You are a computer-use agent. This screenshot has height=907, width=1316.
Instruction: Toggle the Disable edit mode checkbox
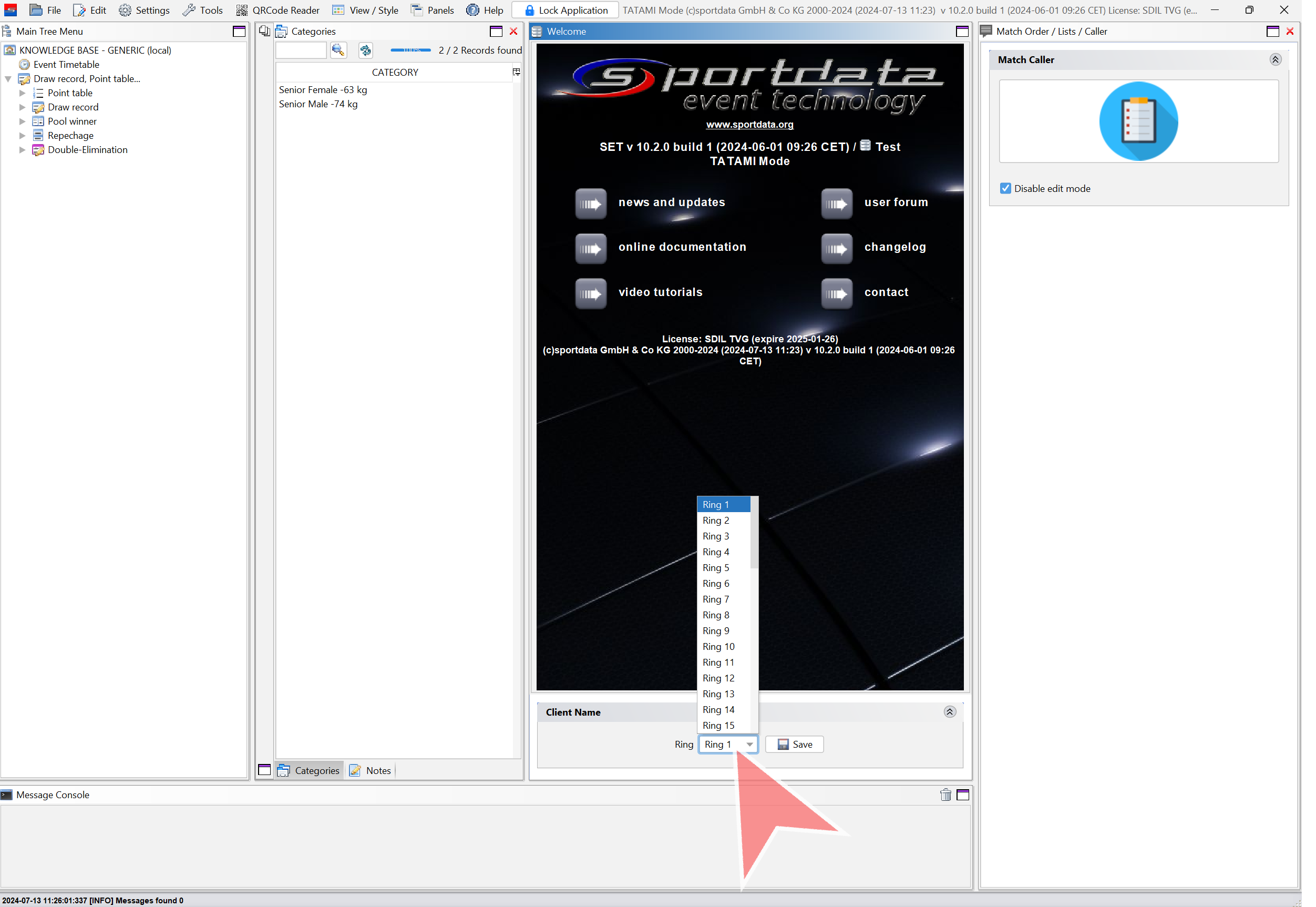[1005, 189]
